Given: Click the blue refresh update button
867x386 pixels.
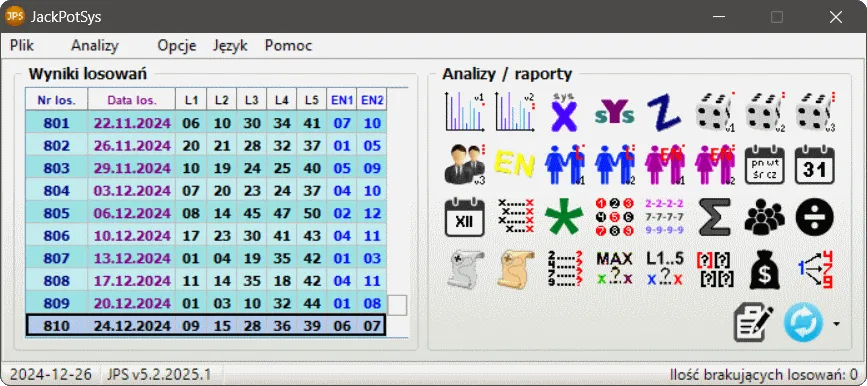Looking at the screenshot, I should tap(803, 322).
